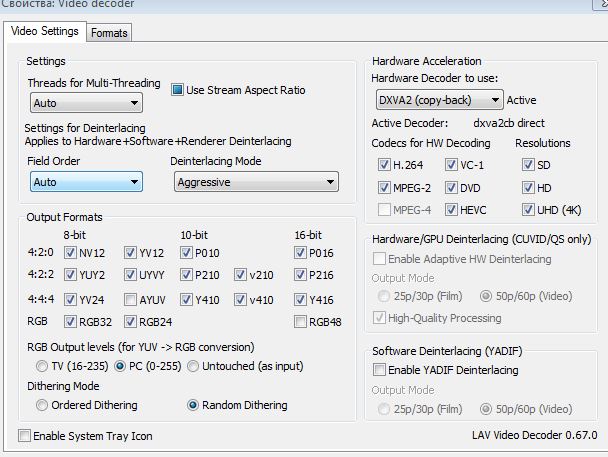Enable YADIF Deinterlacing checkbox
Image resolution: width=608 pixels, height=457 pixels.
tap(379, 370)
